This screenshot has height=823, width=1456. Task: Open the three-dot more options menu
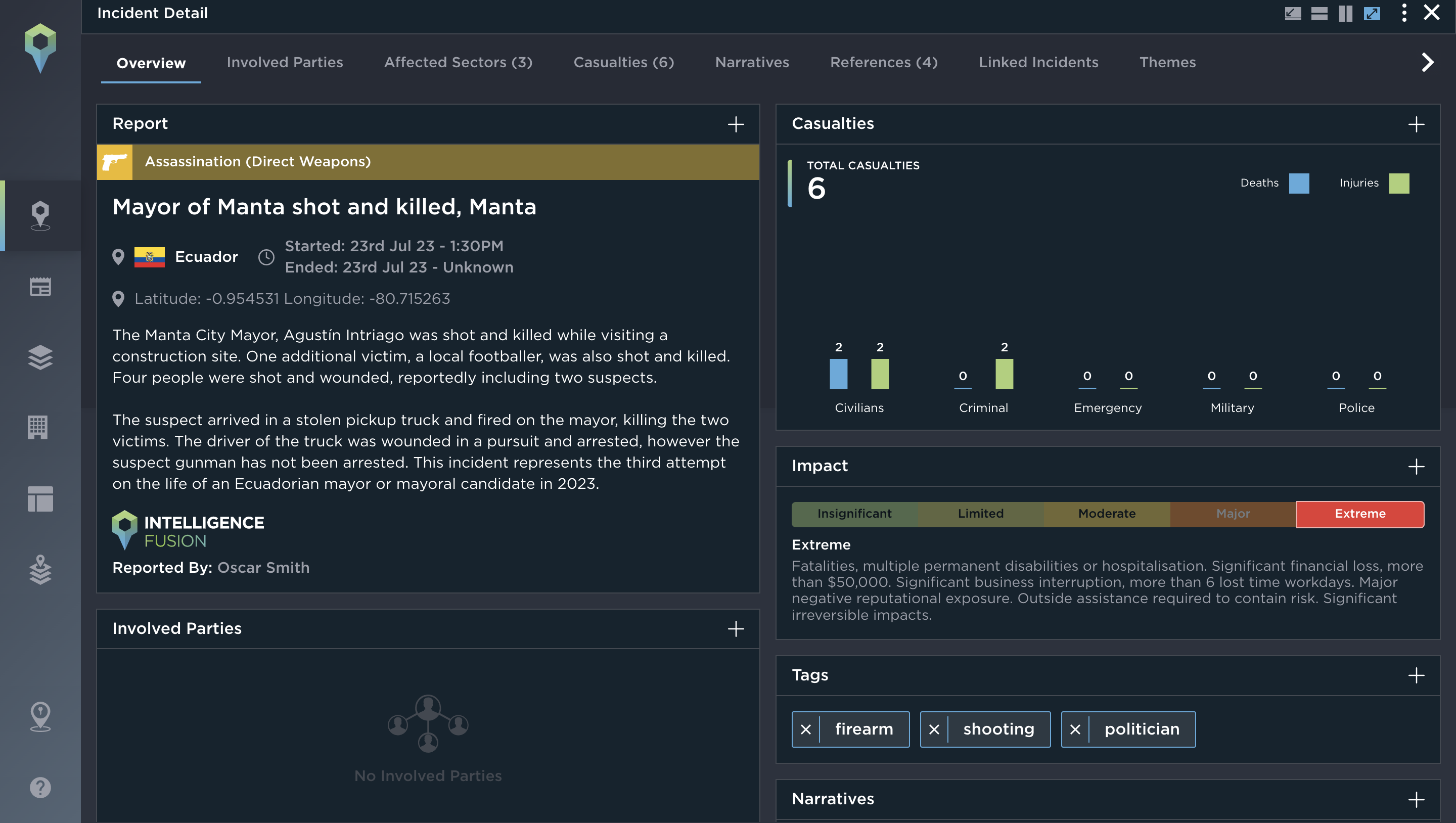1404,13
